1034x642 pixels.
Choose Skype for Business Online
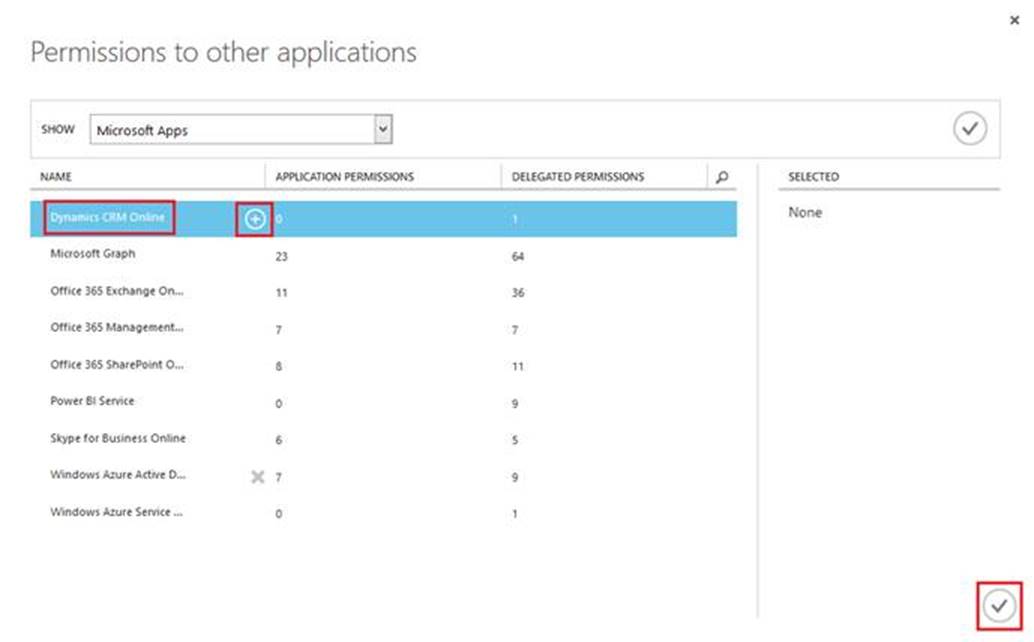coord(118,438)
